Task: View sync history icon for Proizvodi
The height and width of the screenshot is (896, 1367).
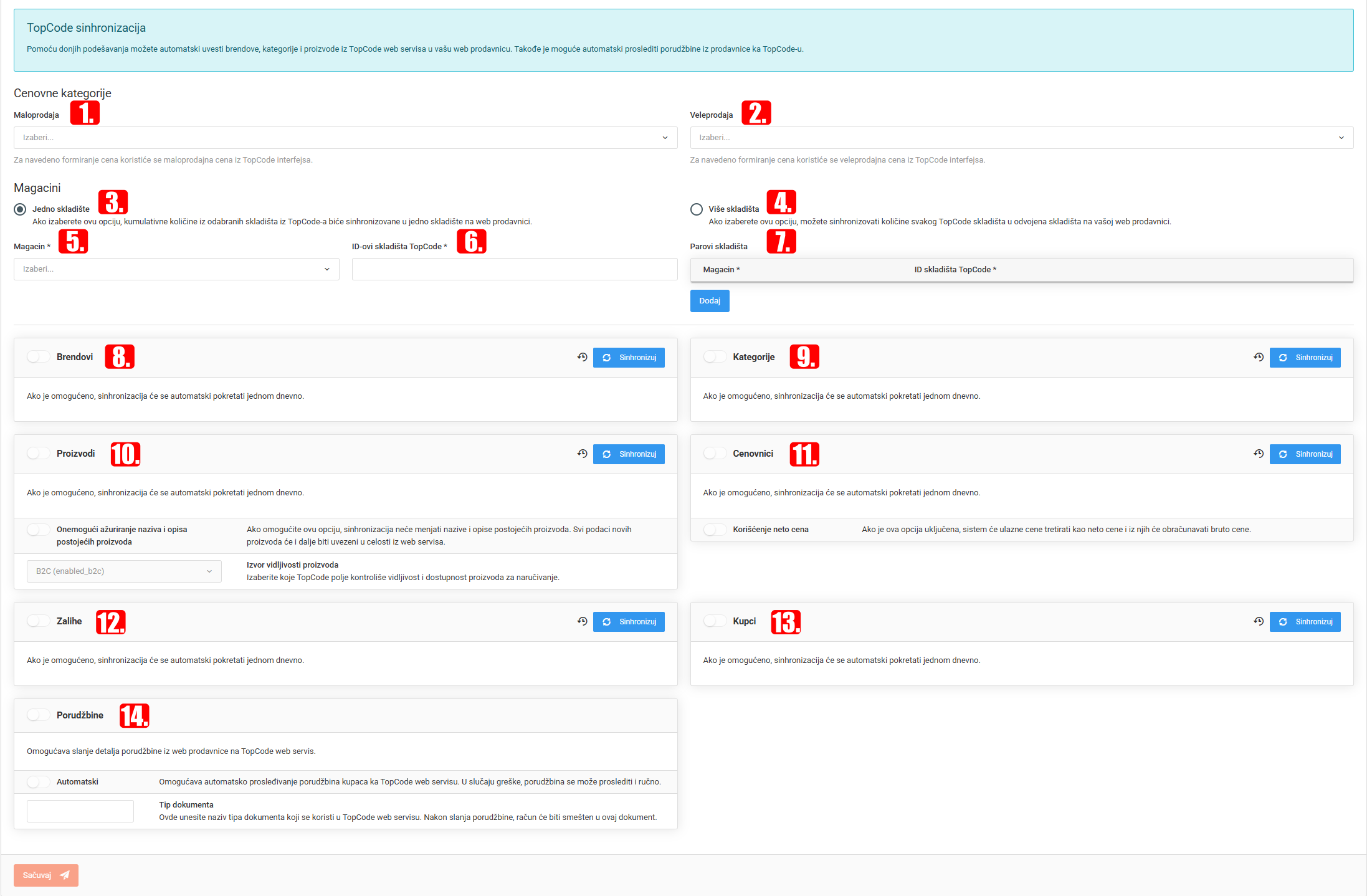Action: coord(582,454)
